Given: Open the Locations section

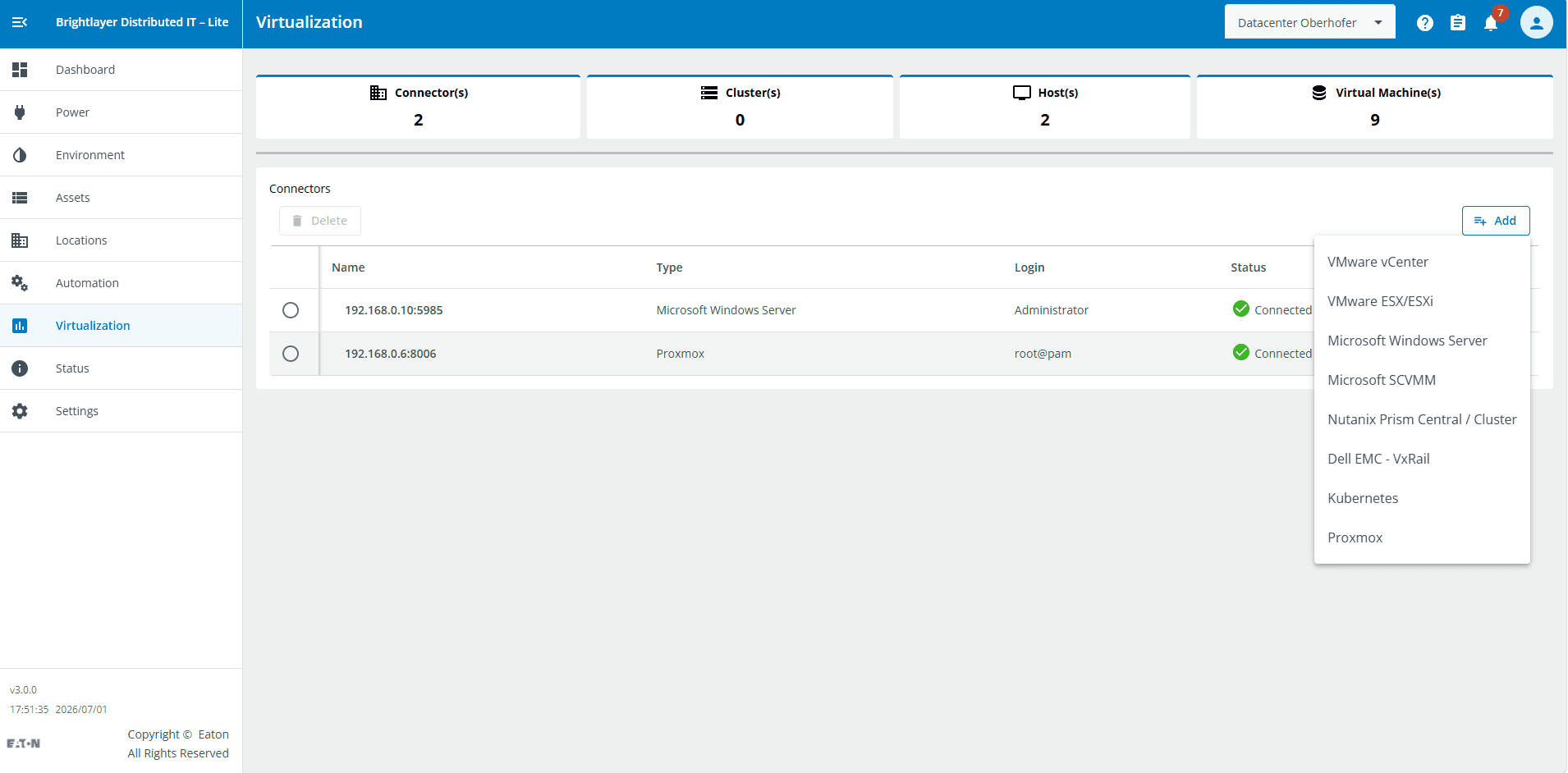Looking at the screenshot, I should (121, 240).
